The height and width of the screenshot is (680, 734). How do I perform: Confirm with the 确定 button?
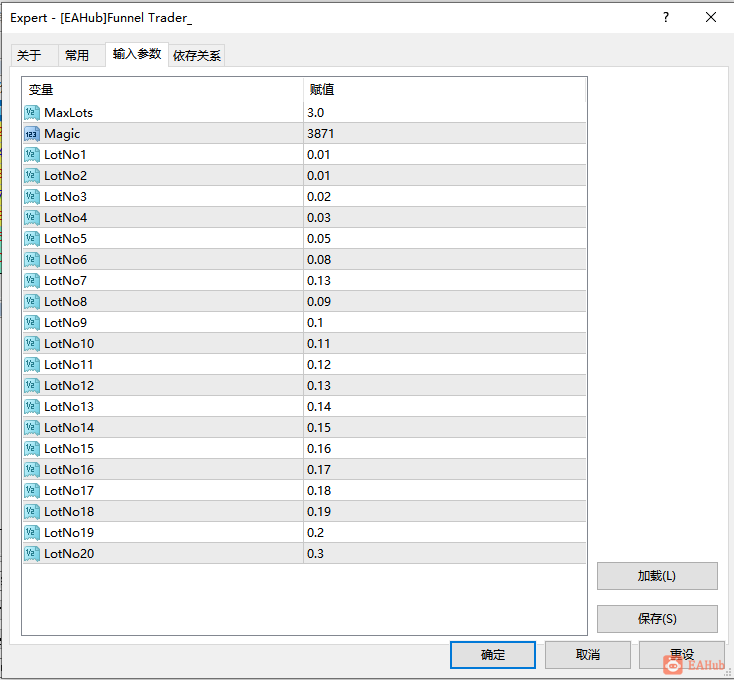tap(492, 655)
